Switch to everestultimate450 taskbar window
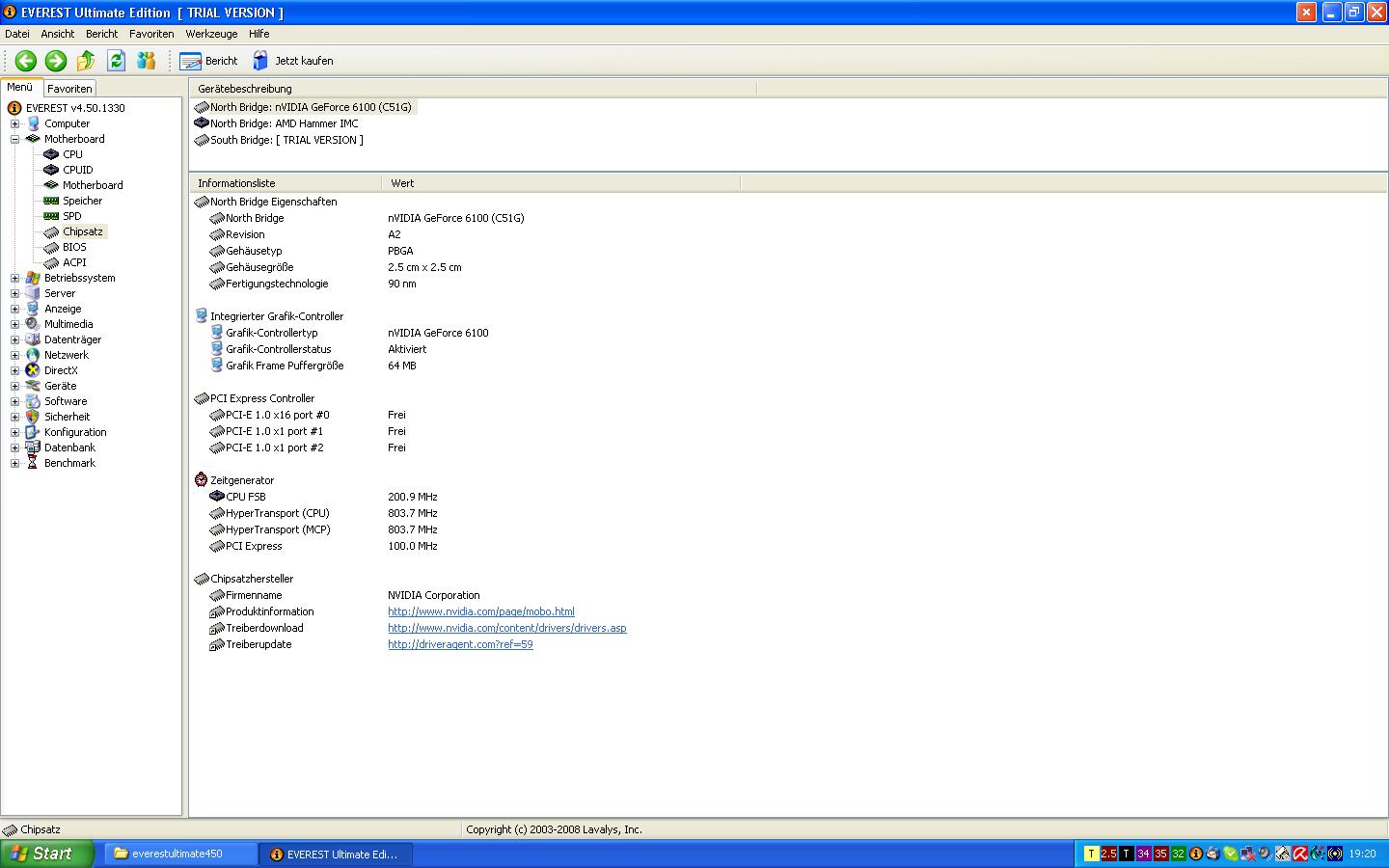Image resolution: width=1389 pixels, height=868 pixels. pyautogui.click(x=179, y=854)
